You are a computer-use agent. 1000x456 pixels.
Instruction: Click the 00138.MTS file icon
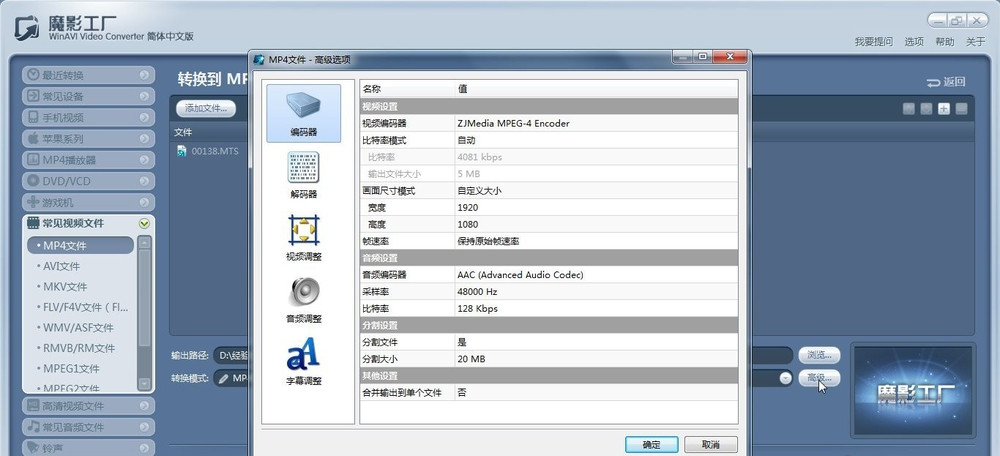click(181, 151)
